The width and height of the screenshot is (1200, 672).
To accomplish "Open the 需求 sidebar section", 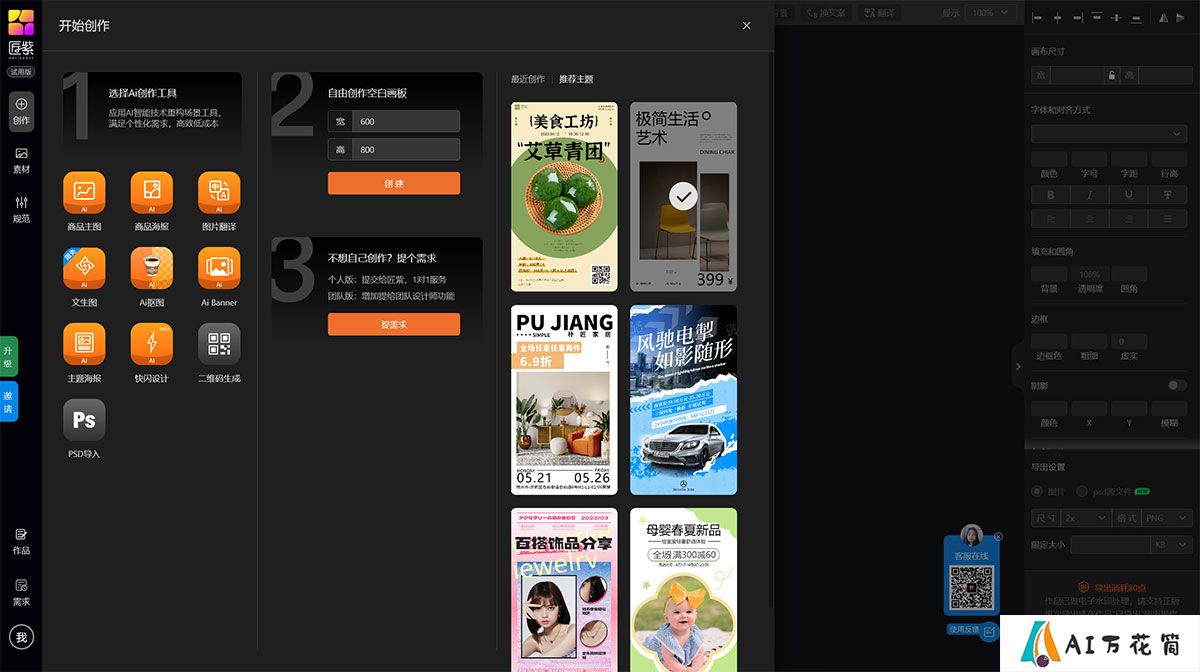I will [21, 593].
